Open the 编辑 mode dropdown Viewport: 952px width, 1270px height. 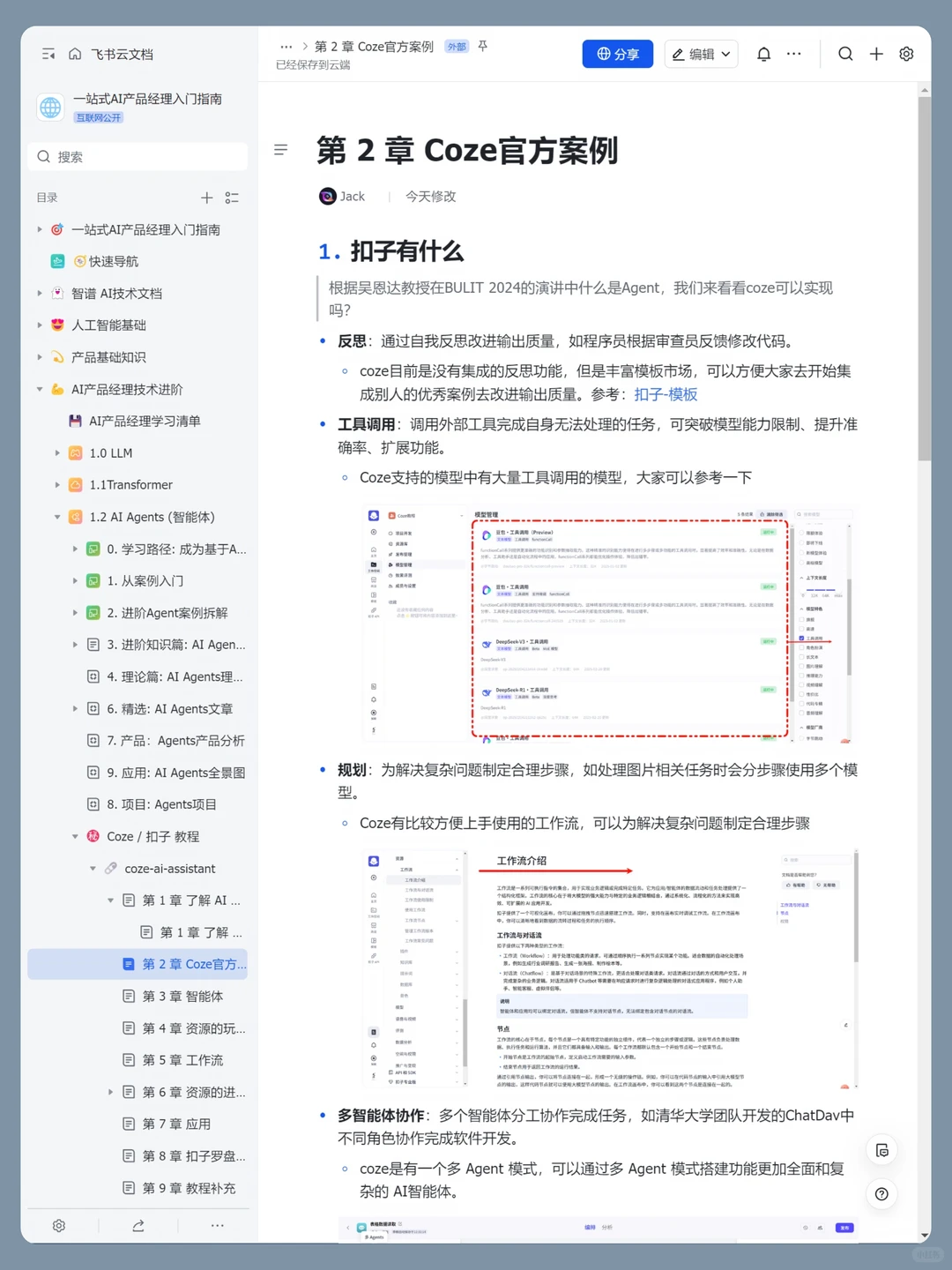pyautogui.click(x=702, y=54)
